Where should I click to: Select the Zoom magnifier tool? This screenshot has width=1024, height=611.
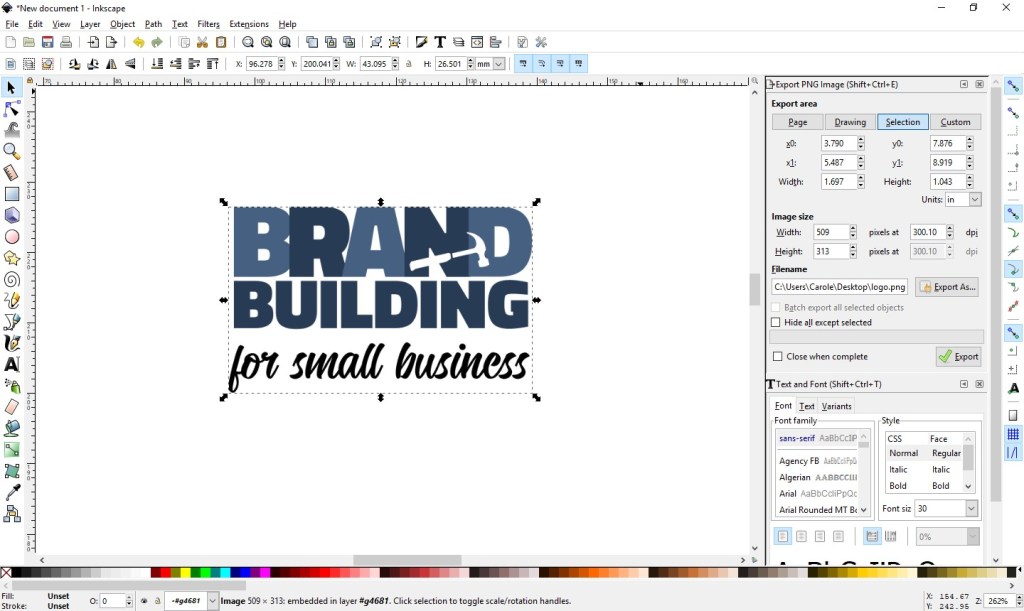pos(12,151)
